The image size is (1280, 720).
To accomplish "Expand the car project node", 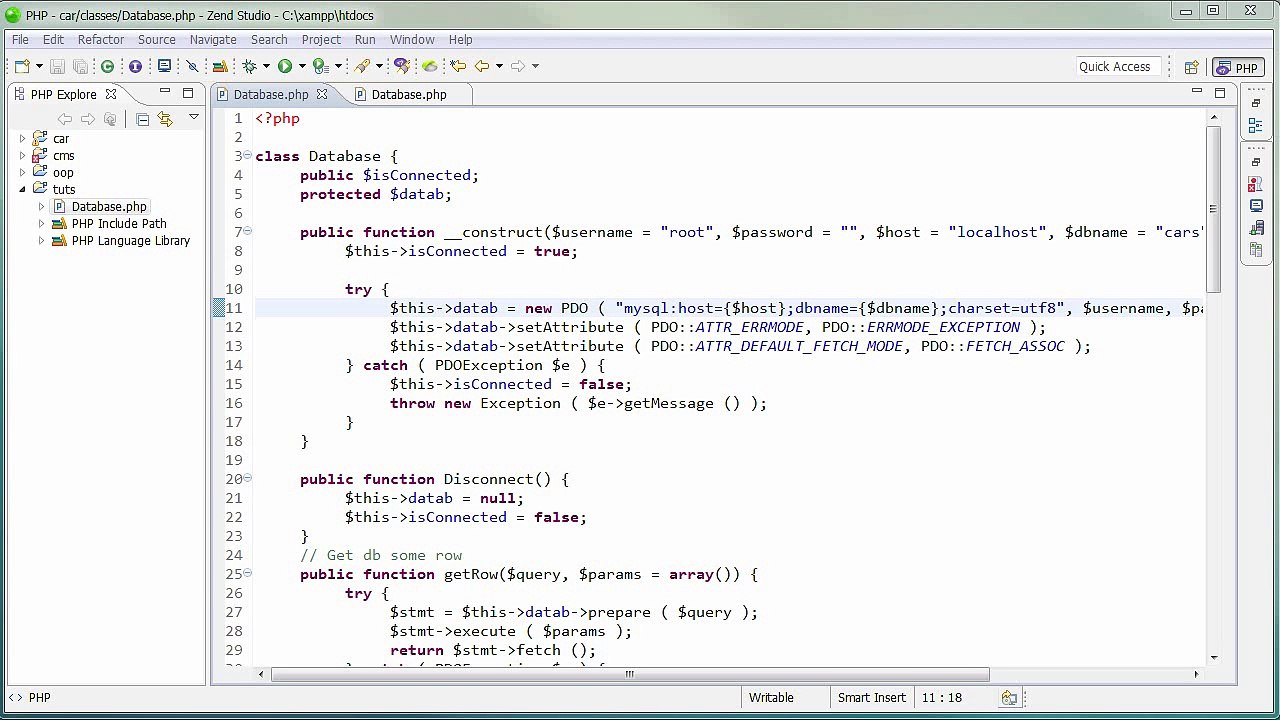I will 22,139.
